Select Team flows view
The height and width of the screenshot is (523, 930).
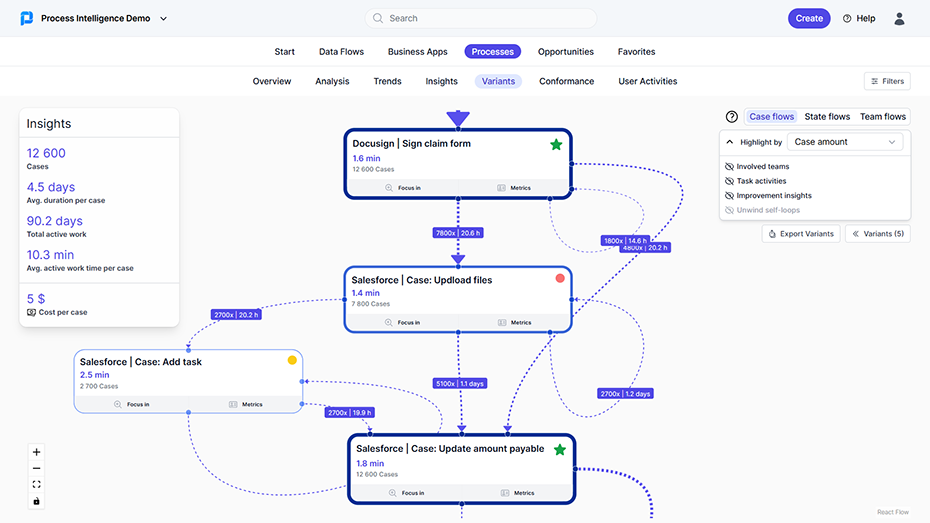[883, 117]
